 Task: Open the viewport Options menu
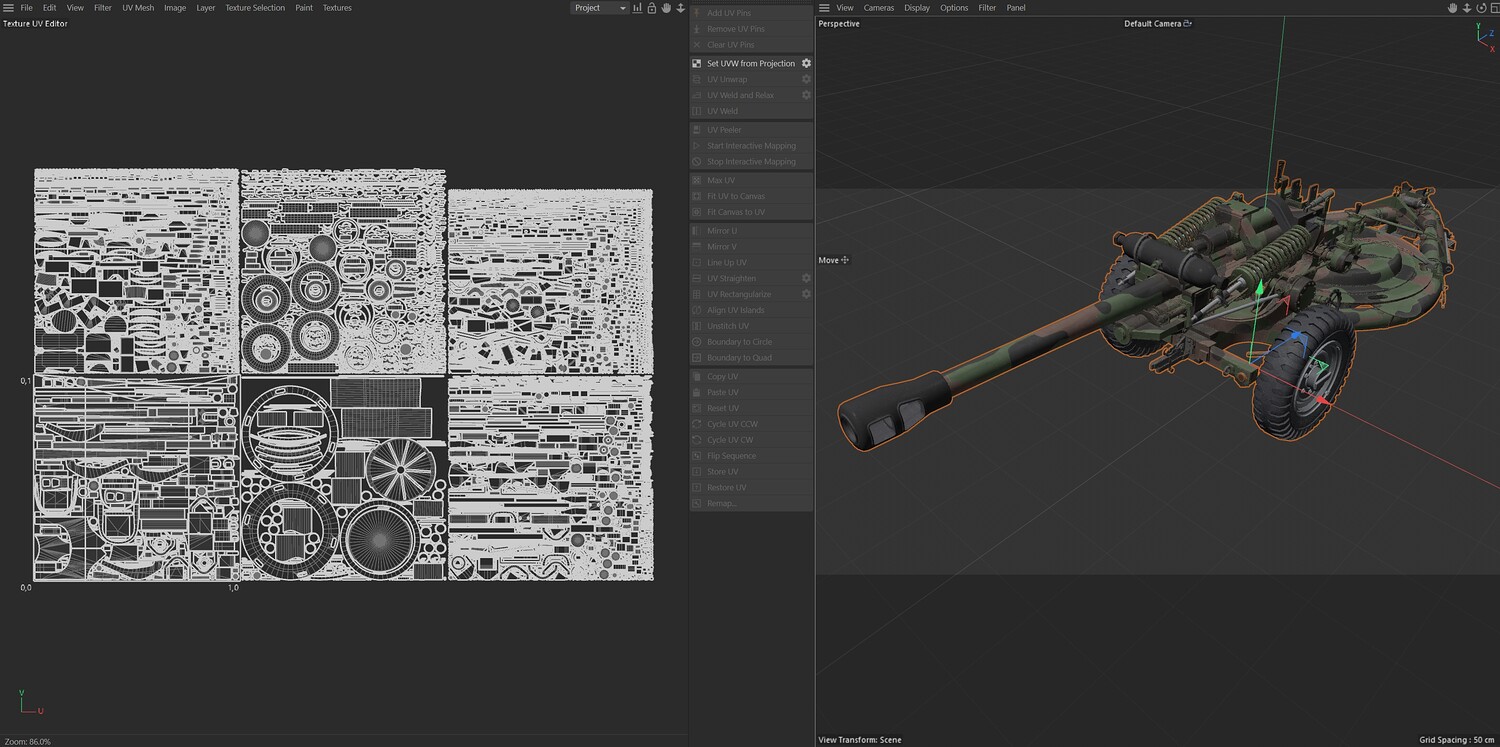point(954,8)
